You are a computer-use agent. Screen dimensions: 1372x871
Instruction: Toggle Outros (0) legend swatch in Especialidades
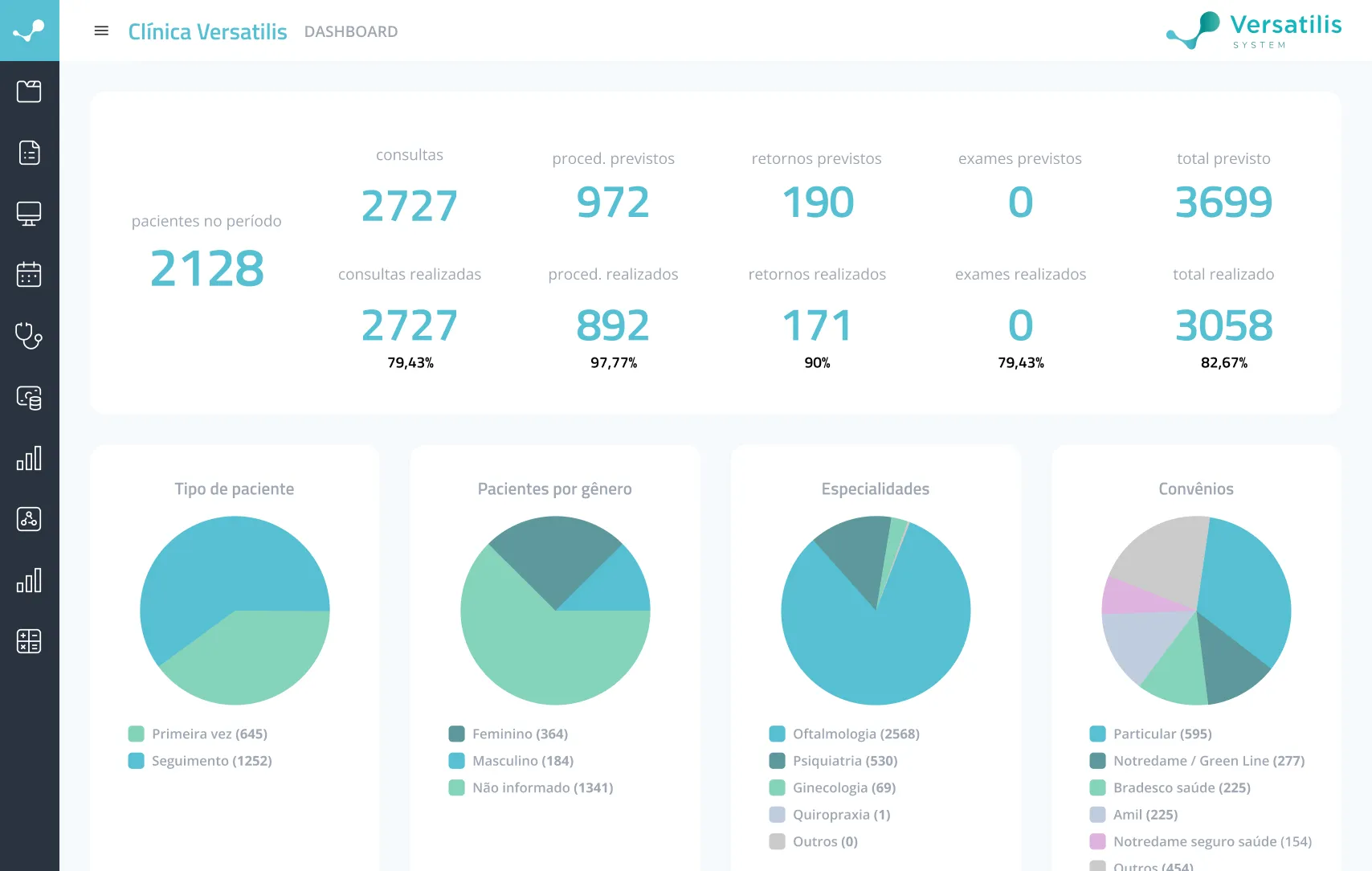tap(777, 841)
